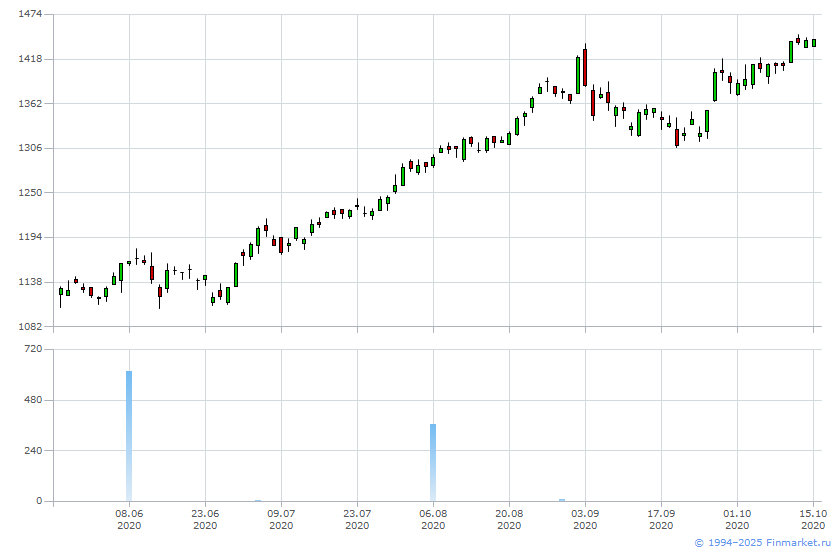Click the 20.08 2020 date label

(509, 519)
